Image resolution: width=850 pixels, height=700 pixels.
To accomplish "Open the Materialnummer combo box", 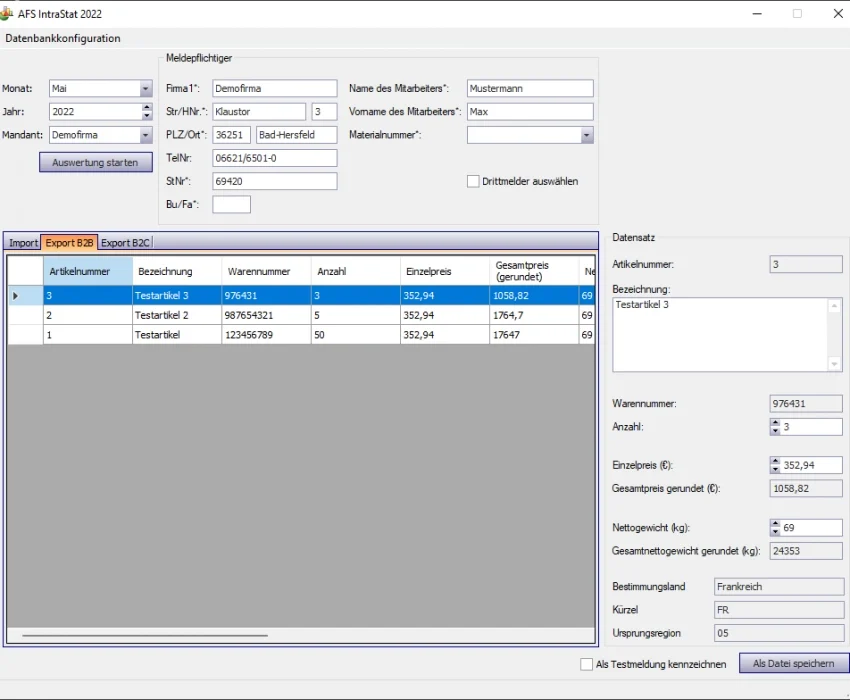I will pos(587,135).
